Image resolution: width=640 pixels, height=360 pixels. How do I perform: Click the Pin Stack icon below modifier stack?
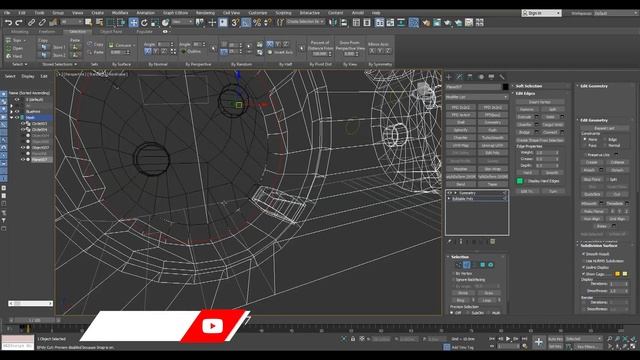[x=449, y=242]
